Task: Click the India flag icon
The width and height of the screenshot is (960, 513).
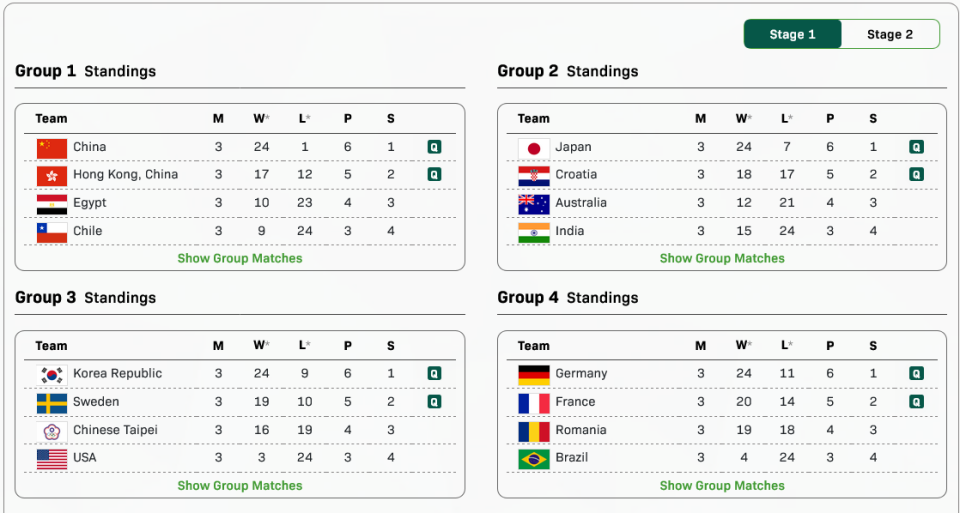Action: (534, 231)
